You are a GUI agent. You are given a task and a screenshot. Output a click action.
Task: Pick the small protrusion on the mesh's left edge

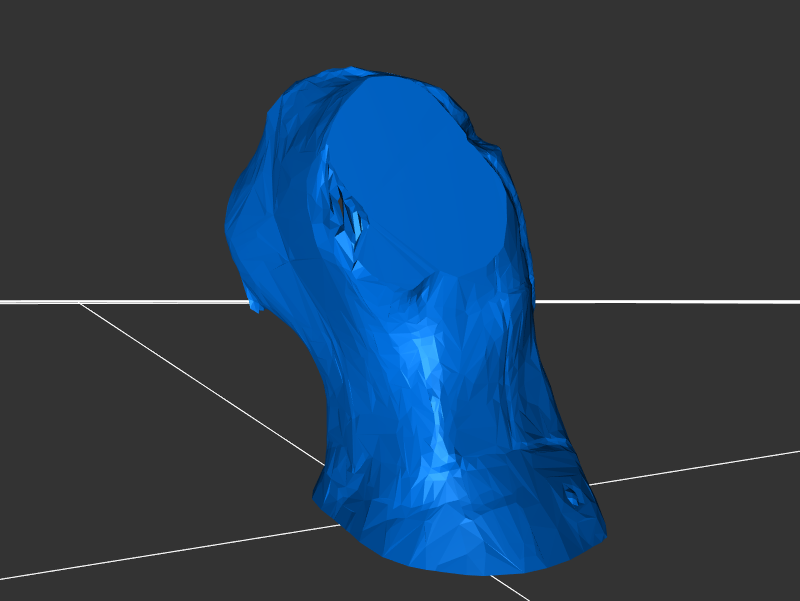pyautogui.click(x=255, y=305)
